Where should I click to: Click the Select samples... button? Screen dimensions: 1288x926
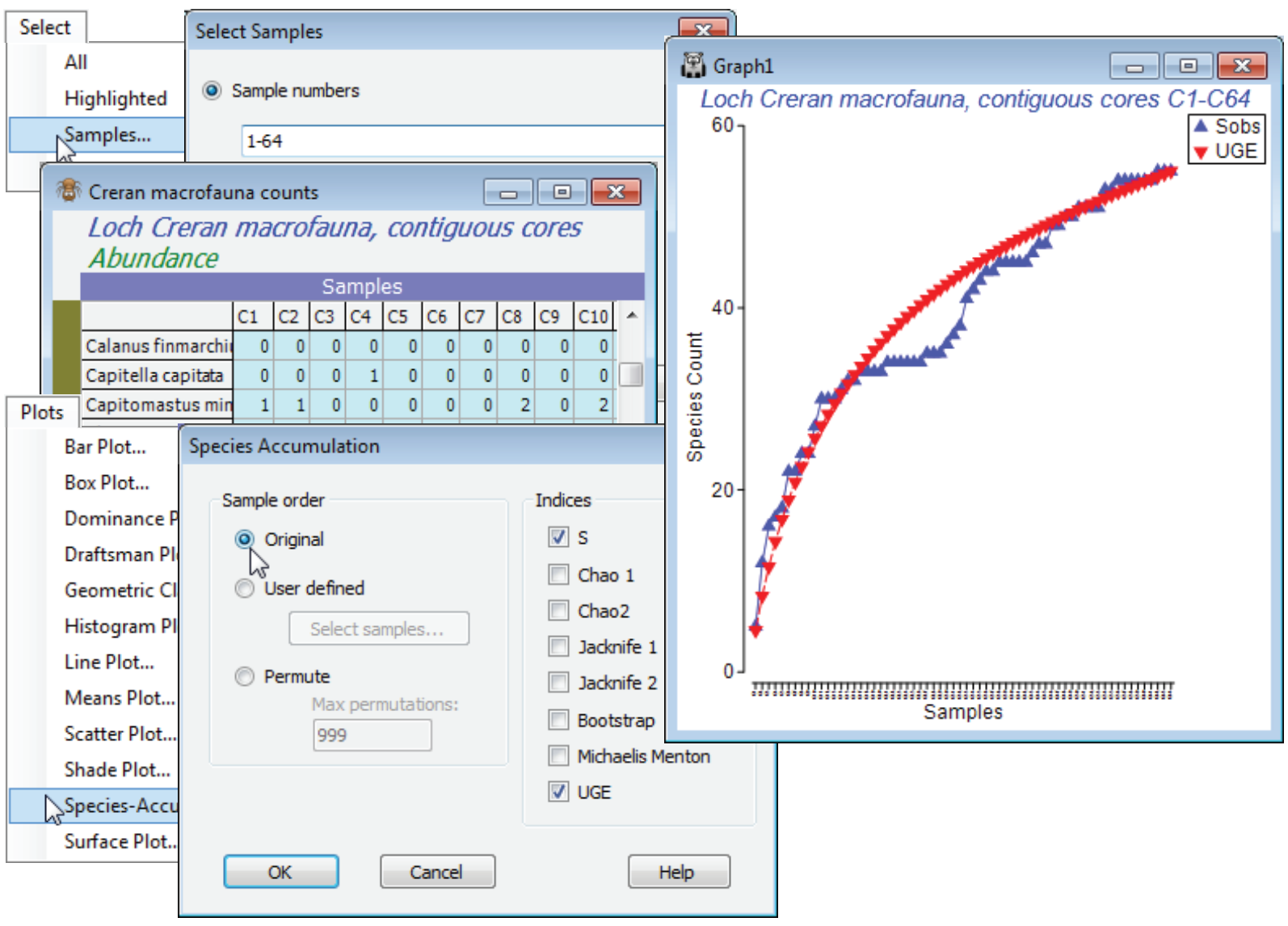coord(377,629)
